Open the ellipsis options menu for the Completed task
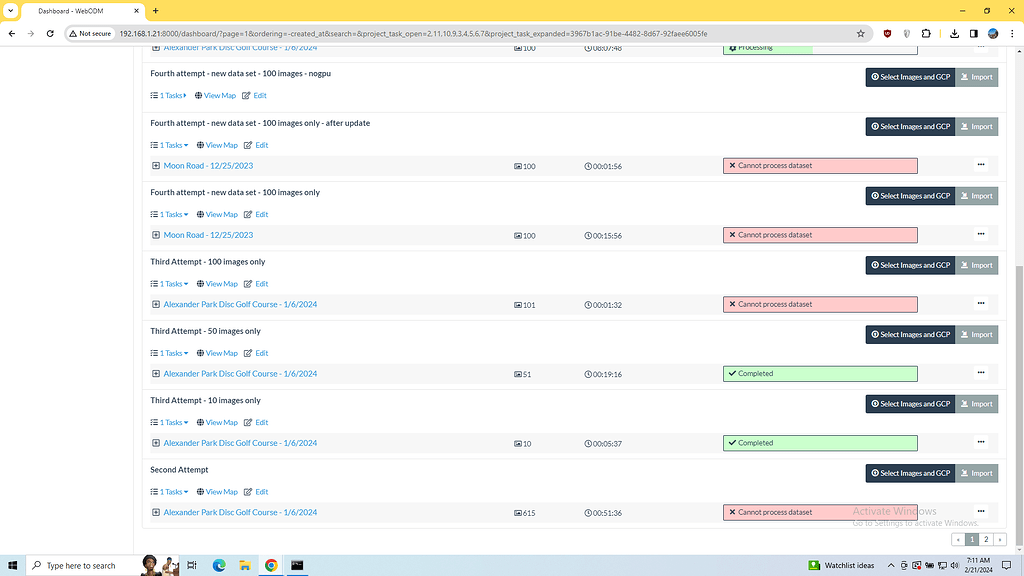Viewport: 1024px width, 576px height. tap(980, 373)
